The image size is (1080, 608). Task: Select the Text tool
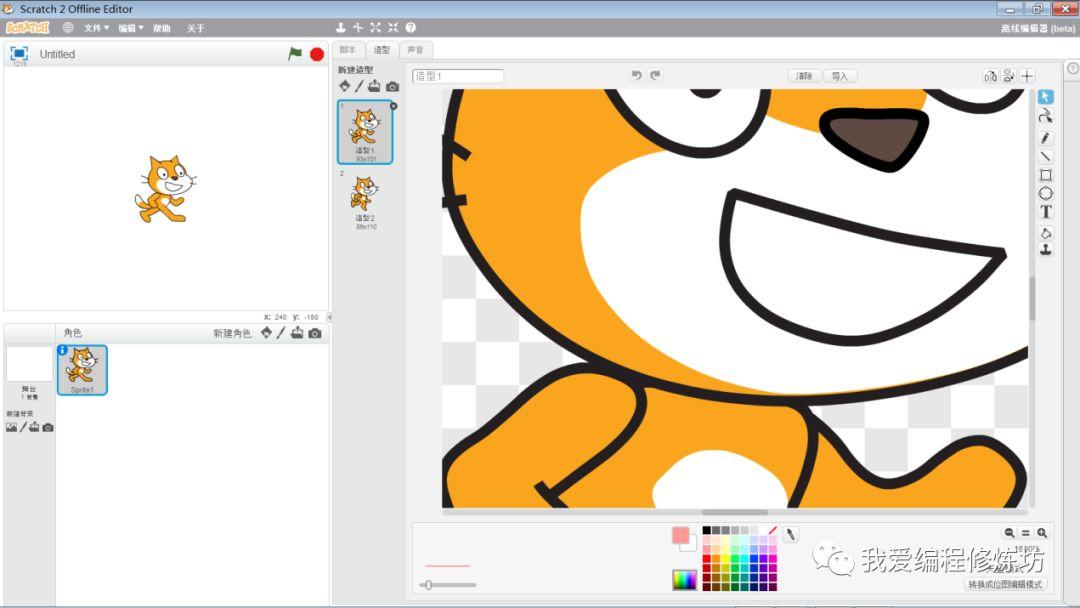coord(1046,212)
